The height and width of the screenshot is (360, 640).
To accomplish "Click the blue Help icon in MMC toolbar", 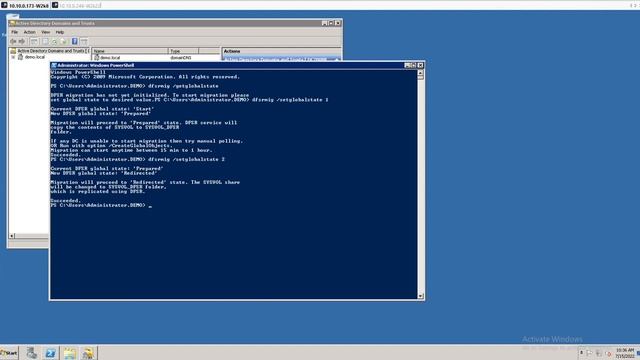I will tap(75, 41).
